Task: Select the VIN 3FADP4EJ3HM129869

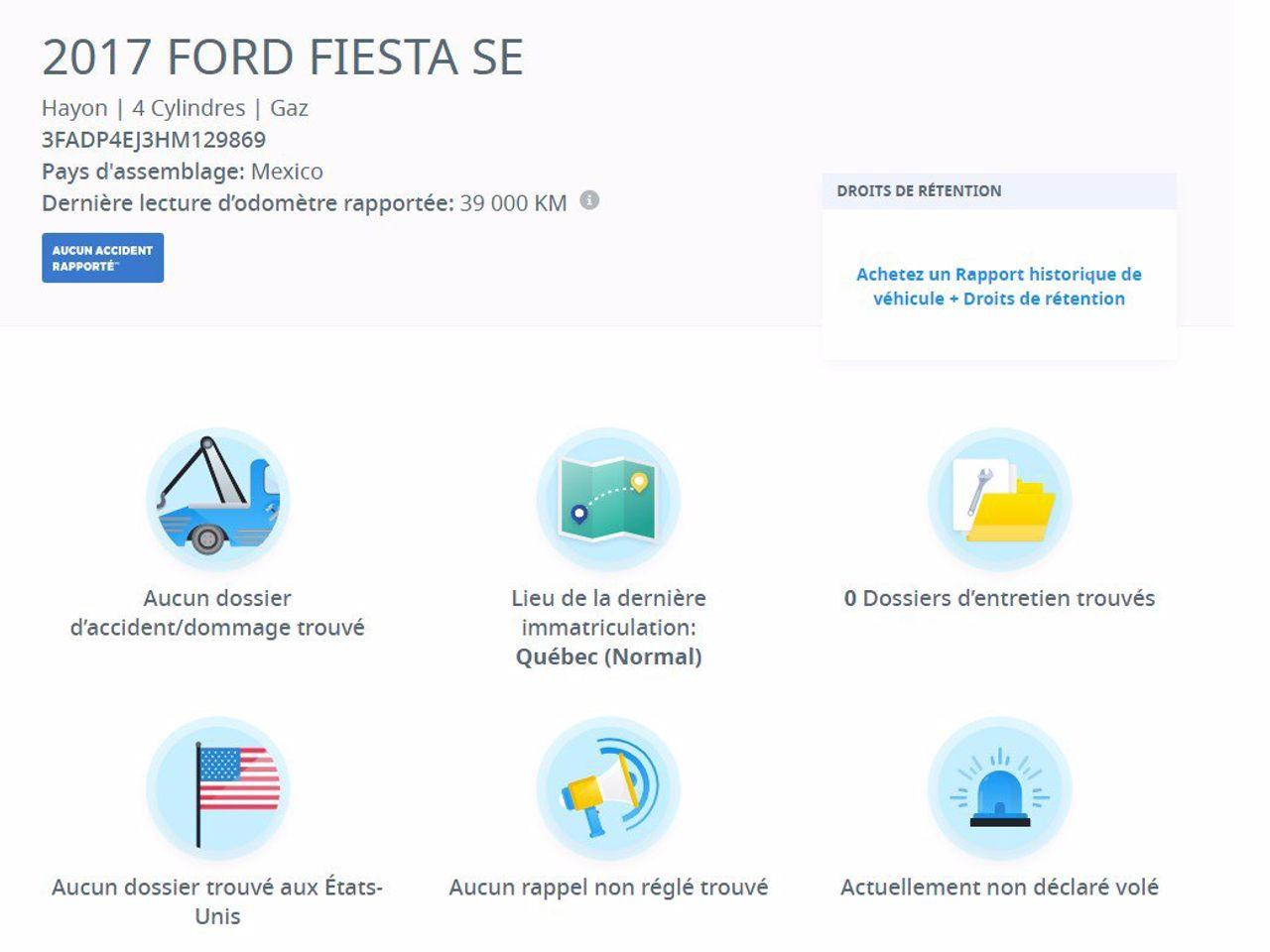Action: point(154,140)
